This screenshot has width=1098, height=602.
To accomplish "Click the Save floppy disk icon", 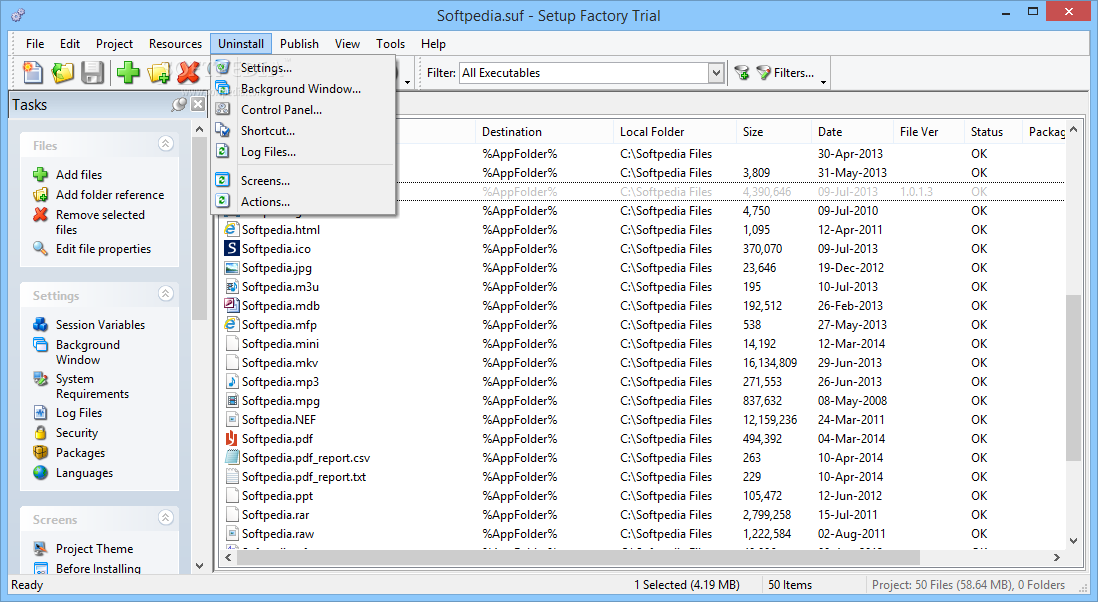I will [x=92, y=72].
